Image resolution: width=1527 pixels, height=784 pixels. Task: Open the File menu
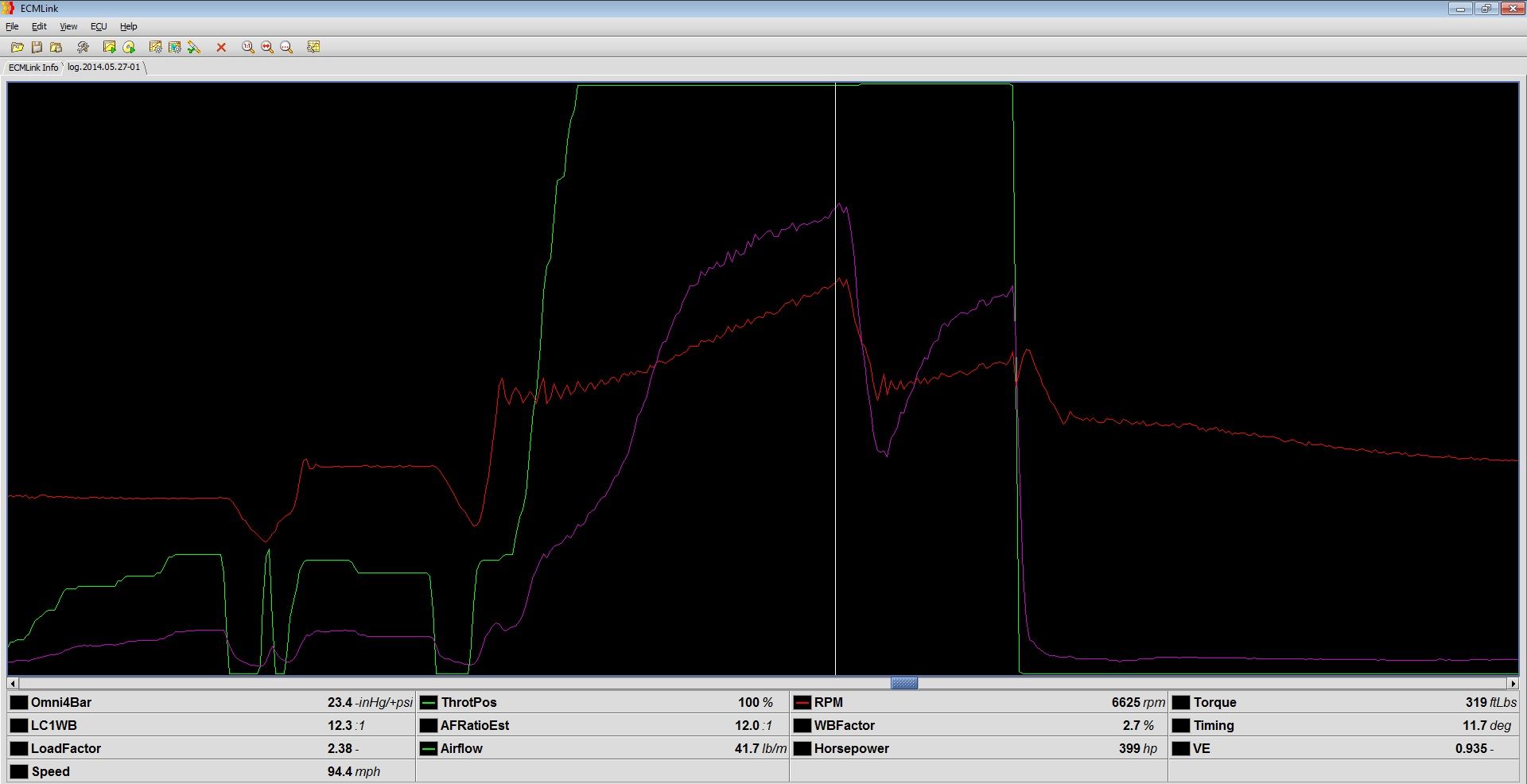click(12, 26)
